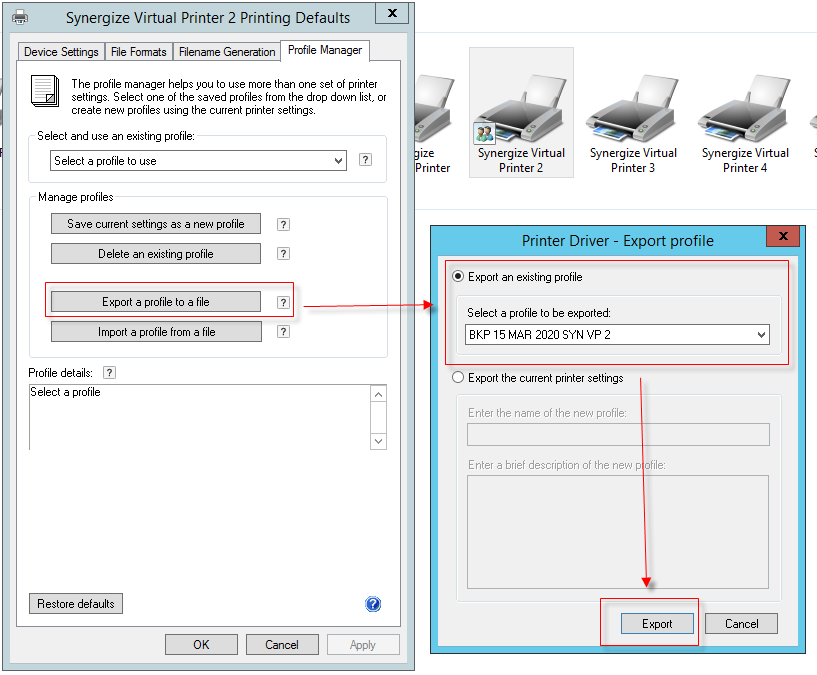The width and height of the screenshot is (817, 675).
Task: Click the Restore defaults button
Action: click(76, 604)
